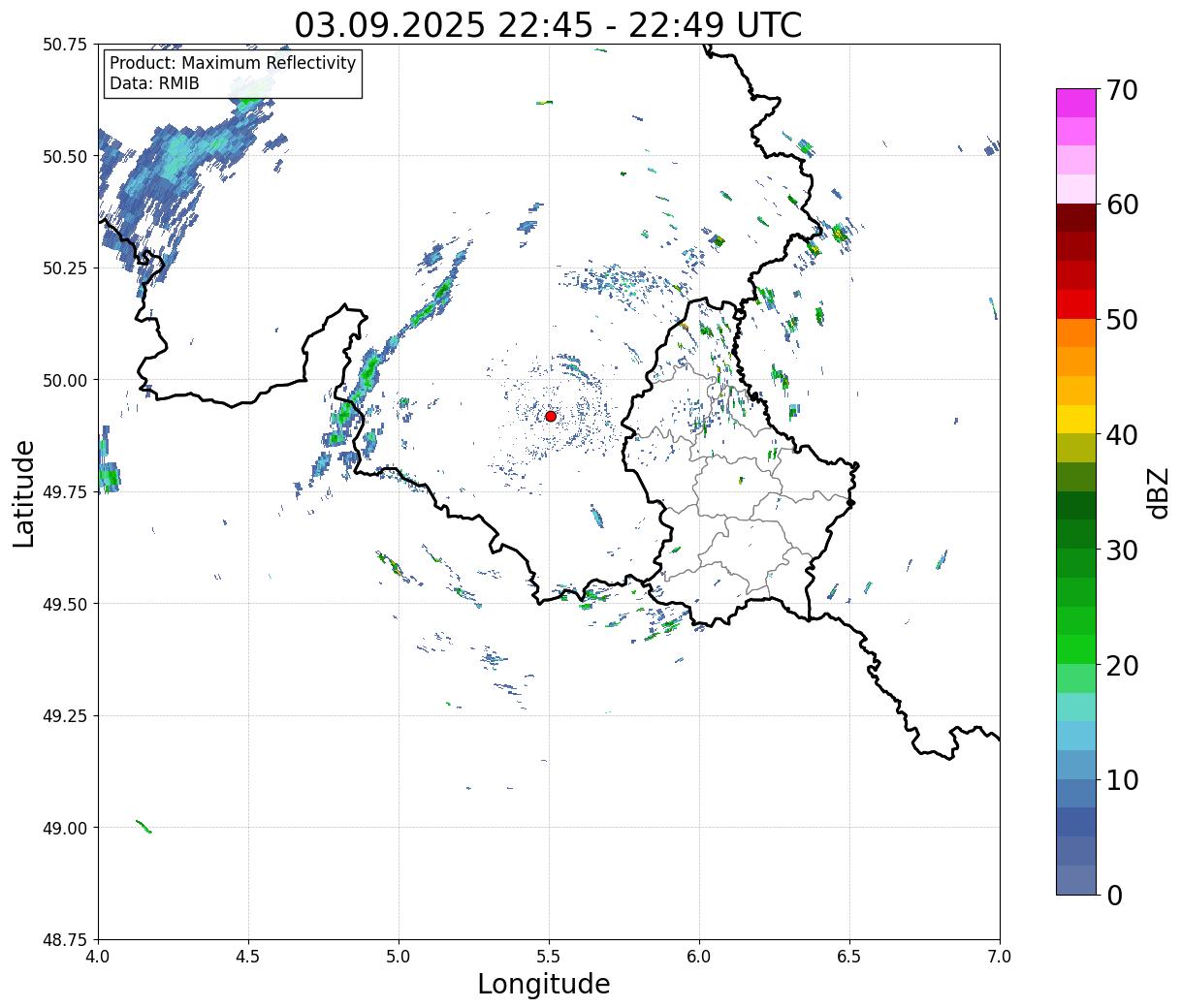Click latitude tick label 49.25
The image size is (1182, 1008).
pos(65,716)
